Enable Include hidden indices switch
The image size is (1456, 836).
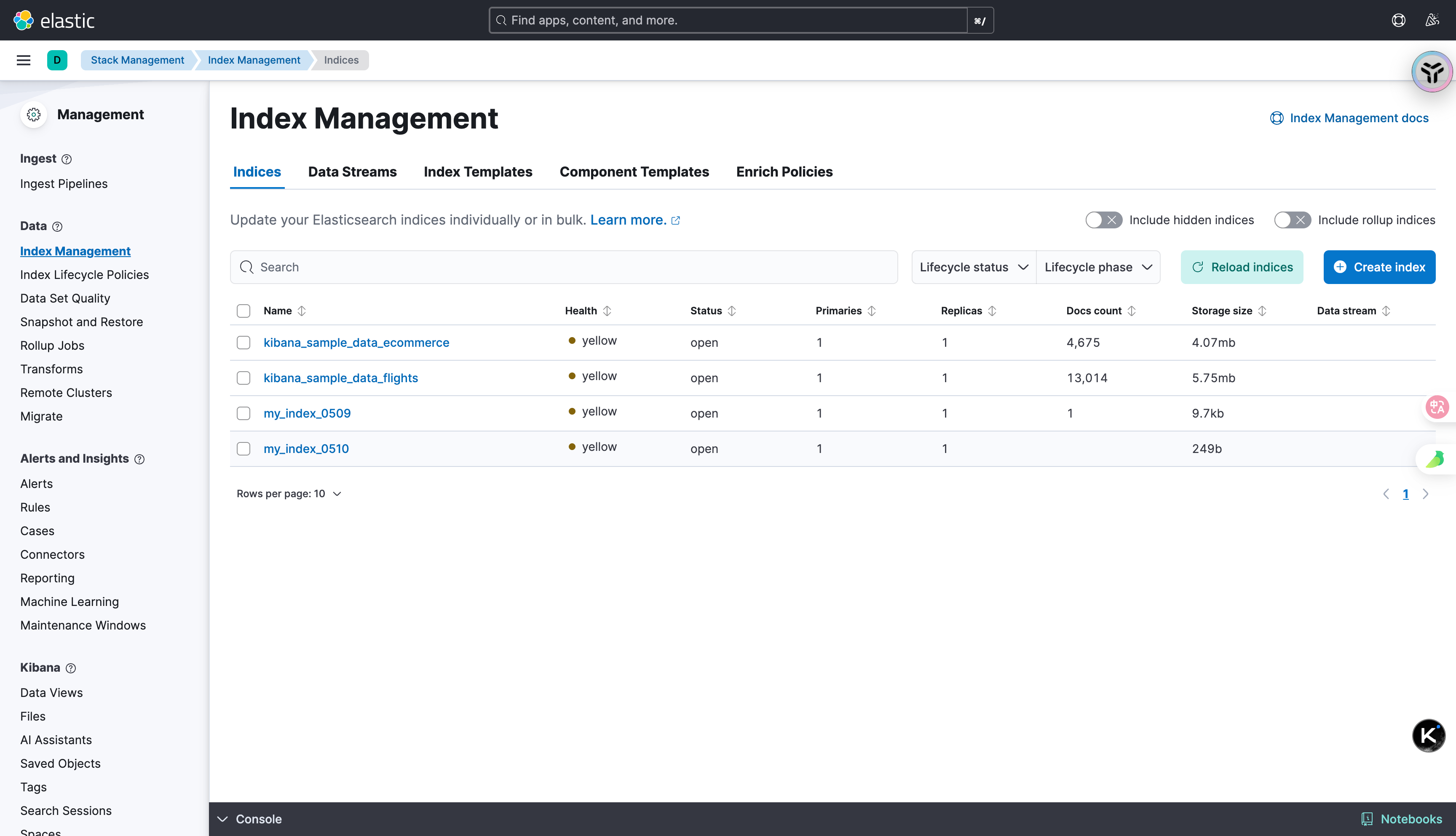point(1103,220)
